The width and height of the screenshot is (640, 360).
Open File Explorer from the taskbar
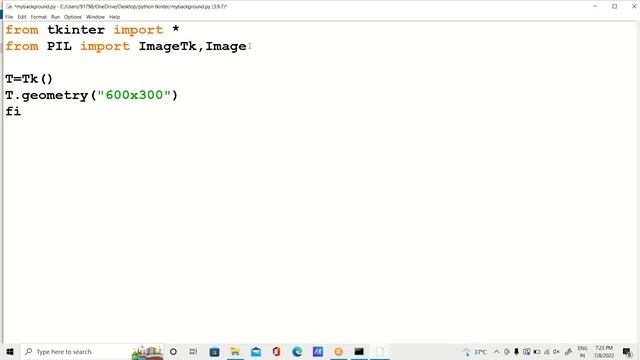click(x=235, y=351)
